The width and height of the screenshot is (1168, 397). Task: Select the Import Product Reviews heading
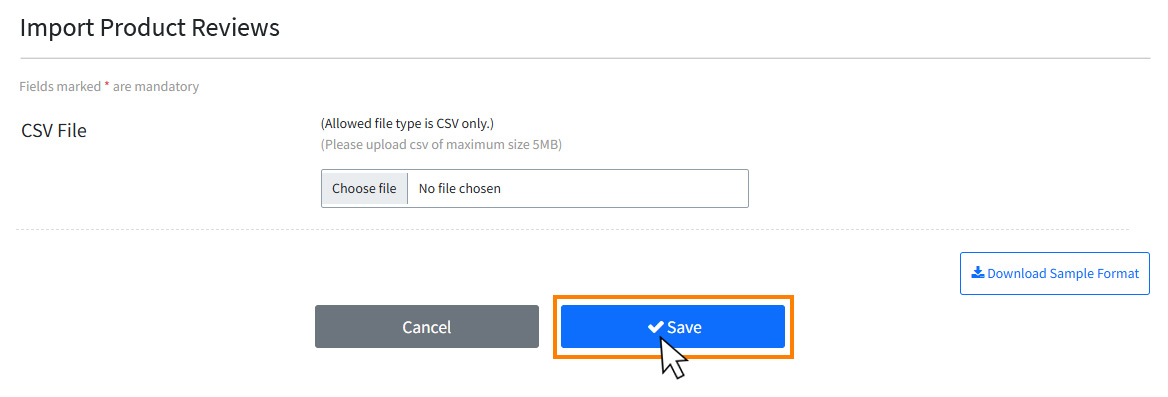click(150, 28)
